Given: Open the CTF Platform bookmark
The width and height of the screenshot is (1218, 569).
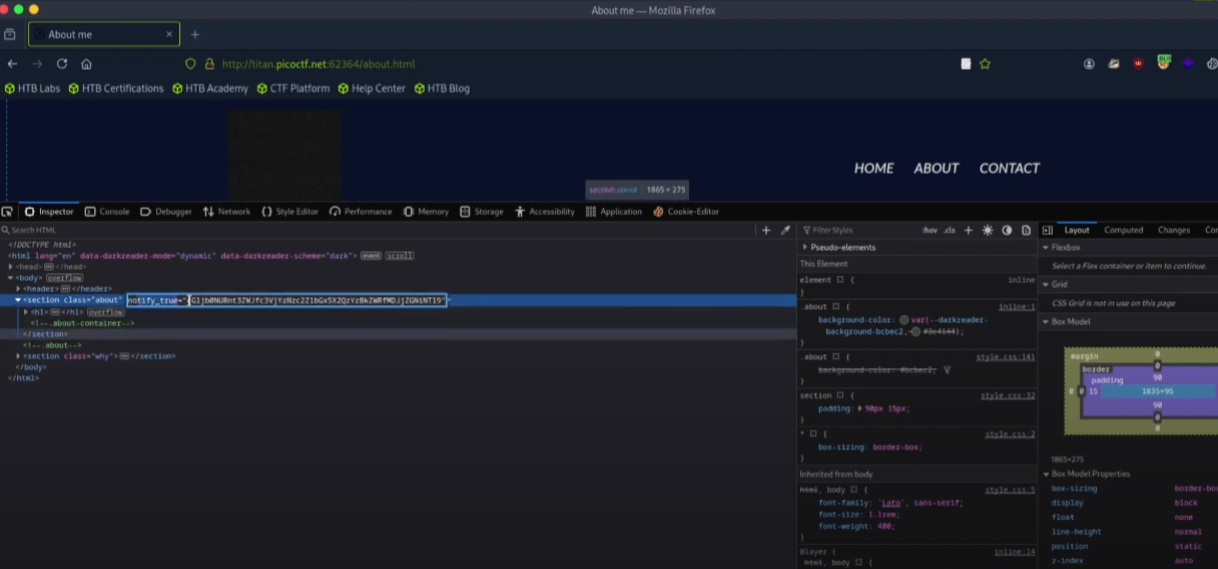Looking at the screenshot, I should point(293,88).
